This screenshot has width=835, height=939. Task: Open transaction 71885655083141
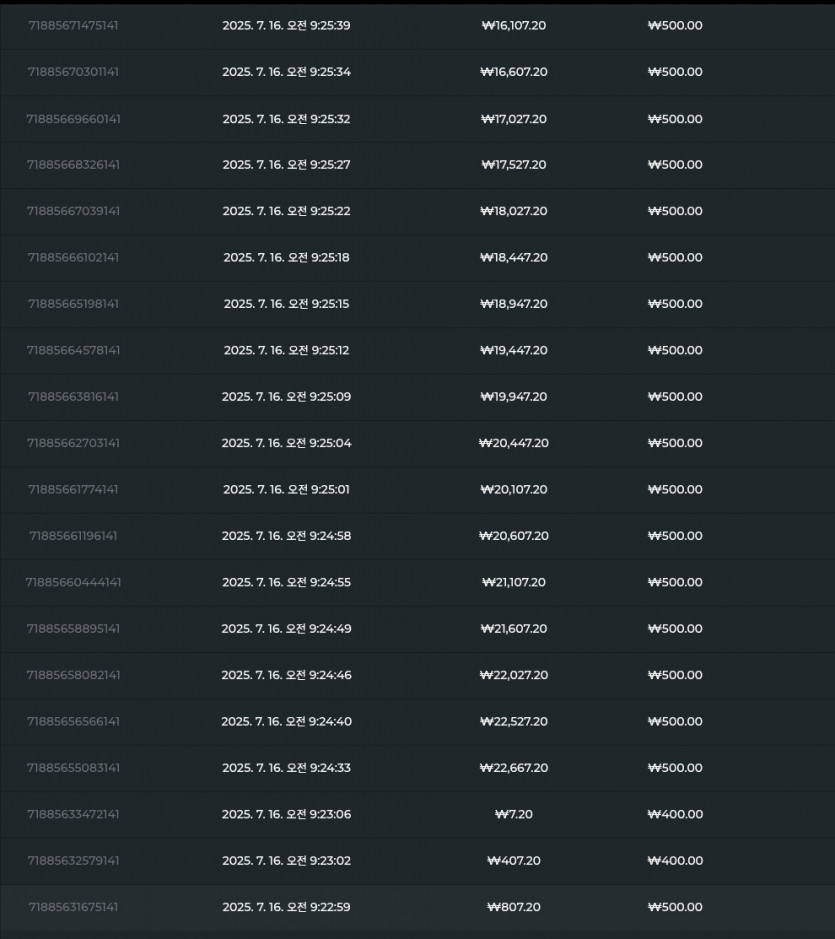418,768
